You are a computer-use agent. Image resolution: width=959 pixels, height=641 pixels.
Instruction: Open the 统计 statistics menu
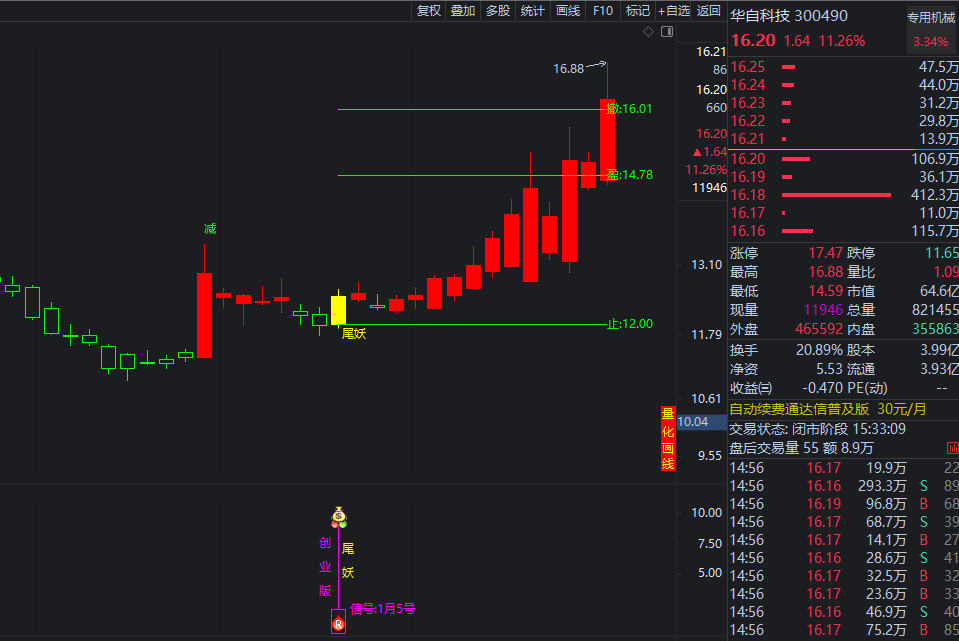[533, 11]
